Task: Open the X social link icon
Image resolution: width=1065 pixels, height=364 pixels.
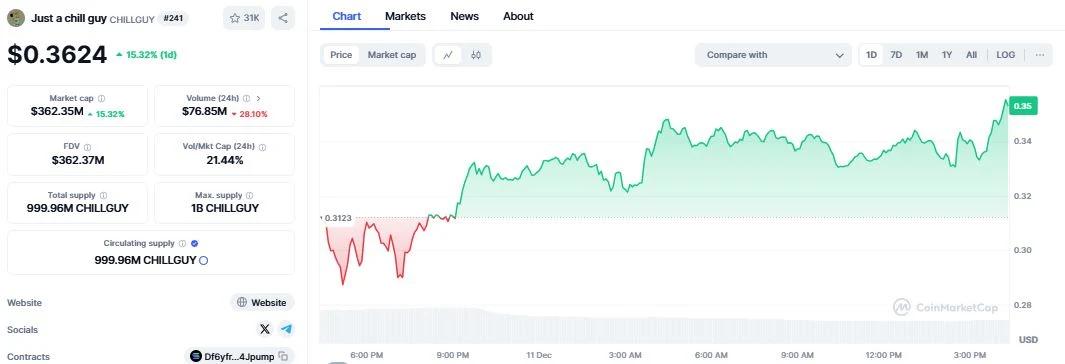Action: coord(265,329)
